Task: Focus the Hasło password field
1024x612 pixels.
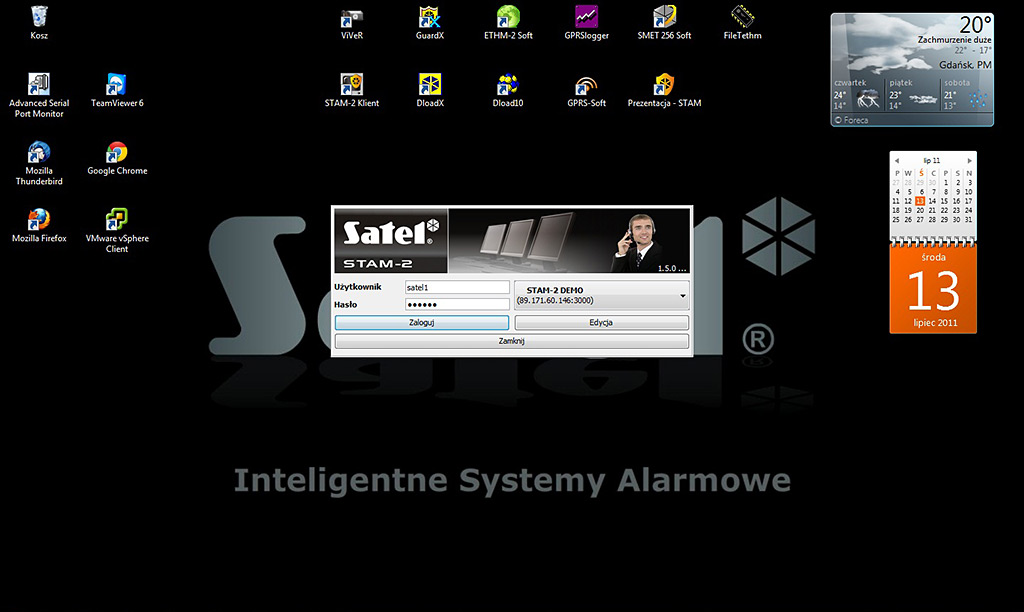Action: click(456, 305)
